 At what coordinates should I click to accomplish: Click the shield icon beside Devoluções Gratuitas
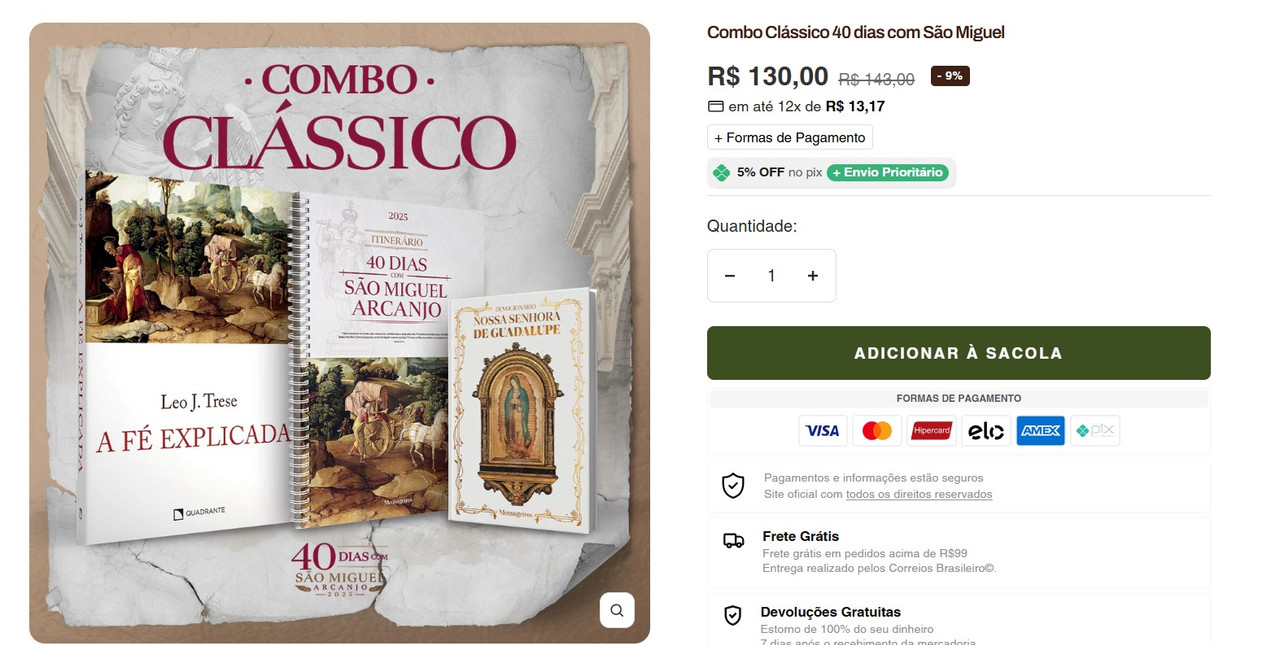pos(733,615)
